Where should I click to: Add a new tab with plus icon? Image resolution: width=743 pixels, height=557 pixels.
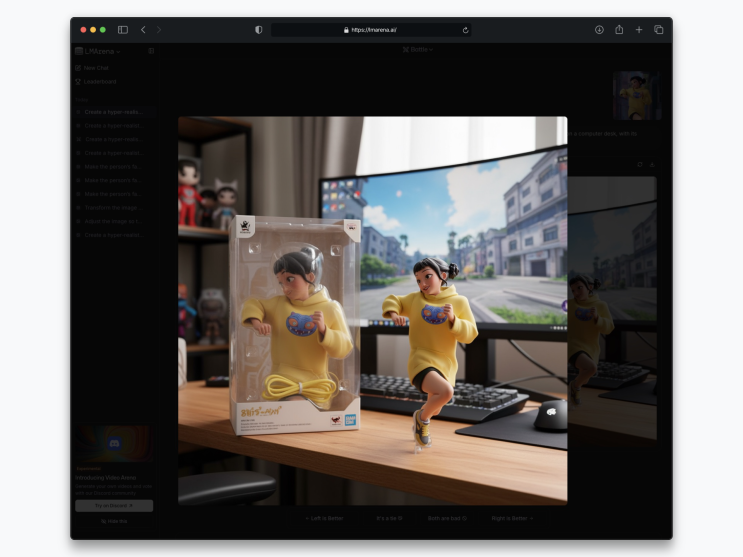[x=639, y=30]
